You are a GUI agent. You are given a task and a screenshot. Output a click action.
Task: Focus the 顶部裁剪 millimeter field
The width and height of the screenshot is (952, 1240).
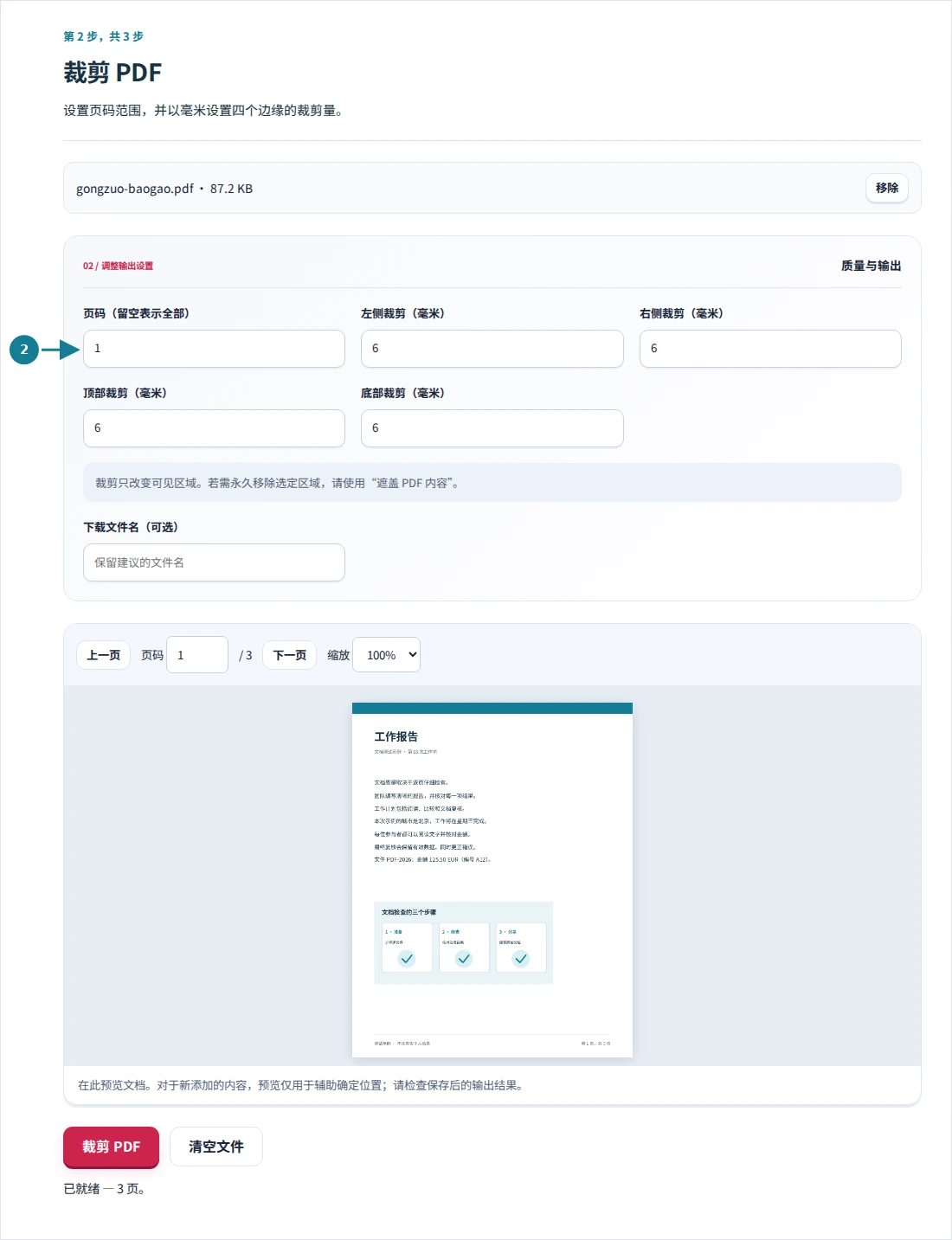point(214,428)
